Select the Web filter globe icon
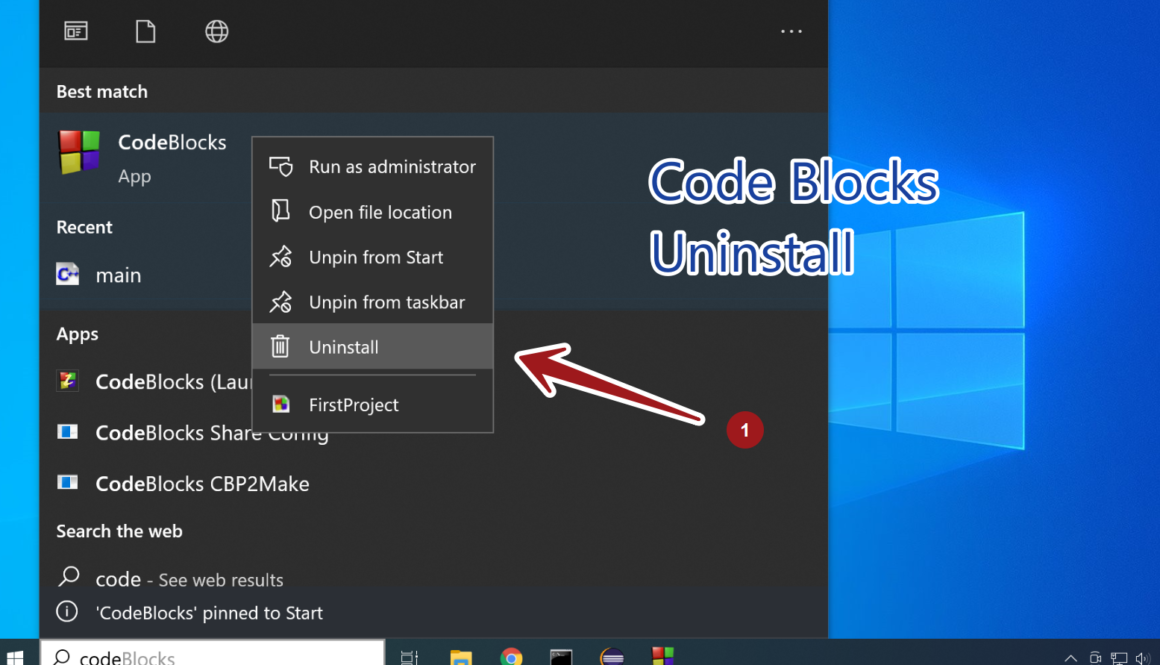 click(217, 32)
